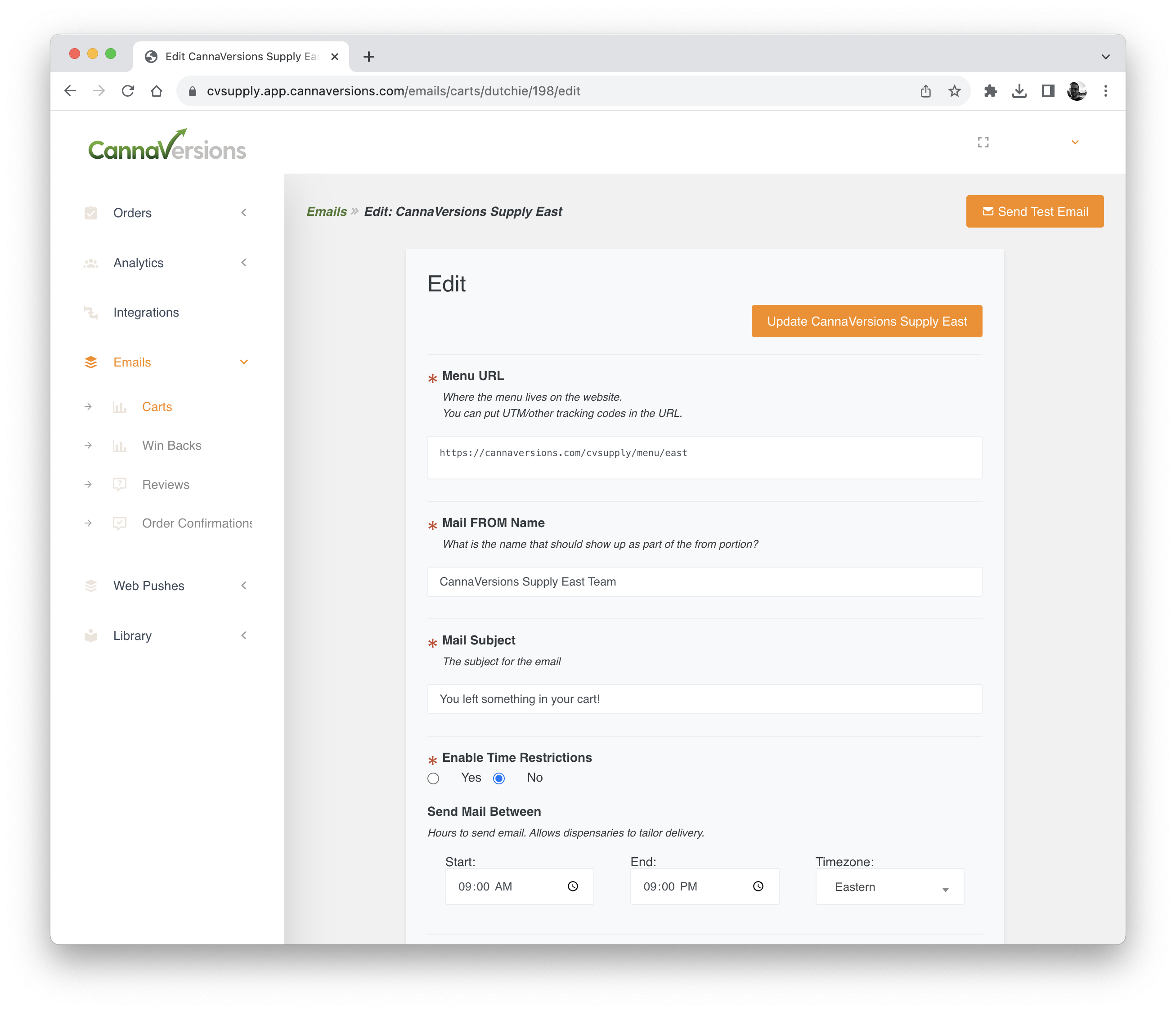The width and height of the screenshot is (1176, 1011).
Task: Open Win Backs under Emails
Action: 171,446
